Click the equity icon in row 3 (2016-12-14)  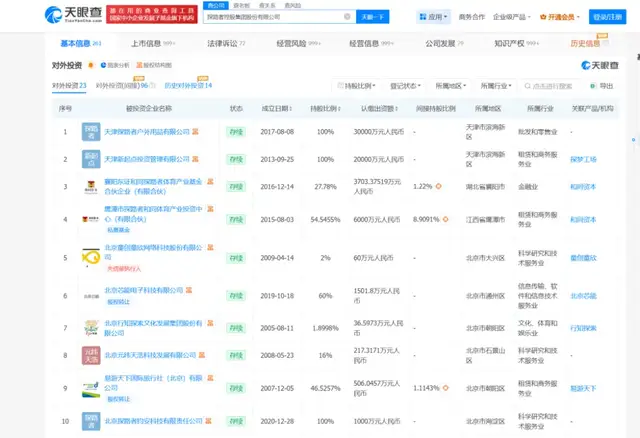[x=210, y=182]
